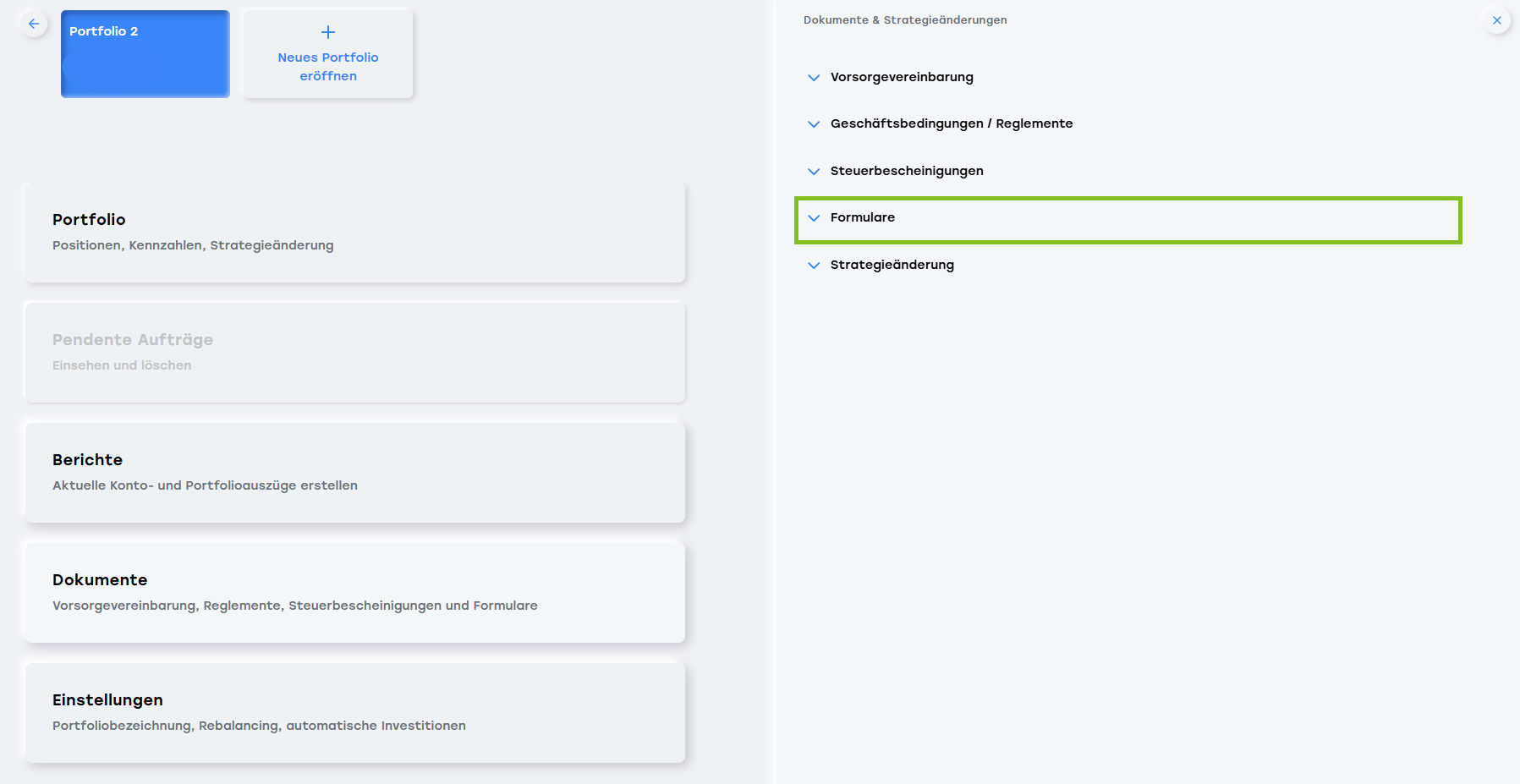Viewport: 1520px width, 784px height.
Task: Expand the Vorsorgevereinbarung chevron
Action: tap(814, 78)
